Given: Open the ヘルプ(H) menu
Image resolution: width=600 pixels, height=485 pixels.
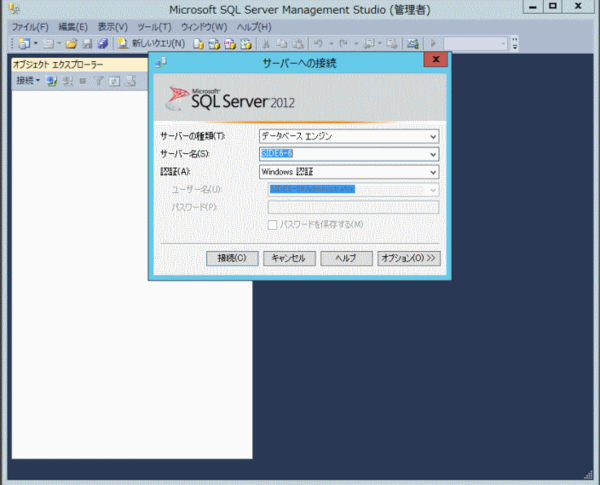Looking at the screenshot, I should [254, 27].
